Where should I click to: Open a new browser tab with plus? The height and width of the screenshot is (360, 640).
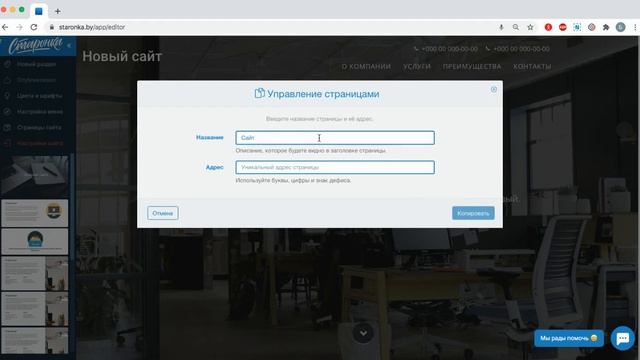click(58, 11)
